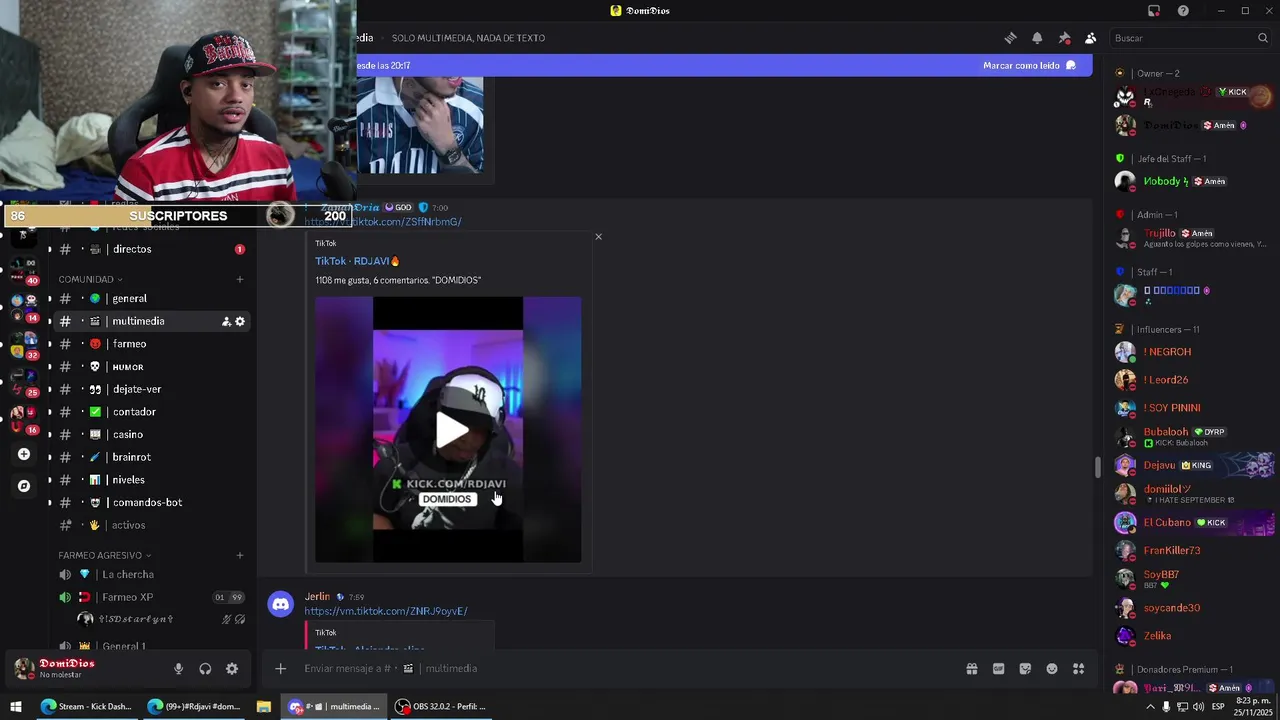Switch to OBS 32.0.2 taskbar window
Screen dimensions: 1280x720
440,707
